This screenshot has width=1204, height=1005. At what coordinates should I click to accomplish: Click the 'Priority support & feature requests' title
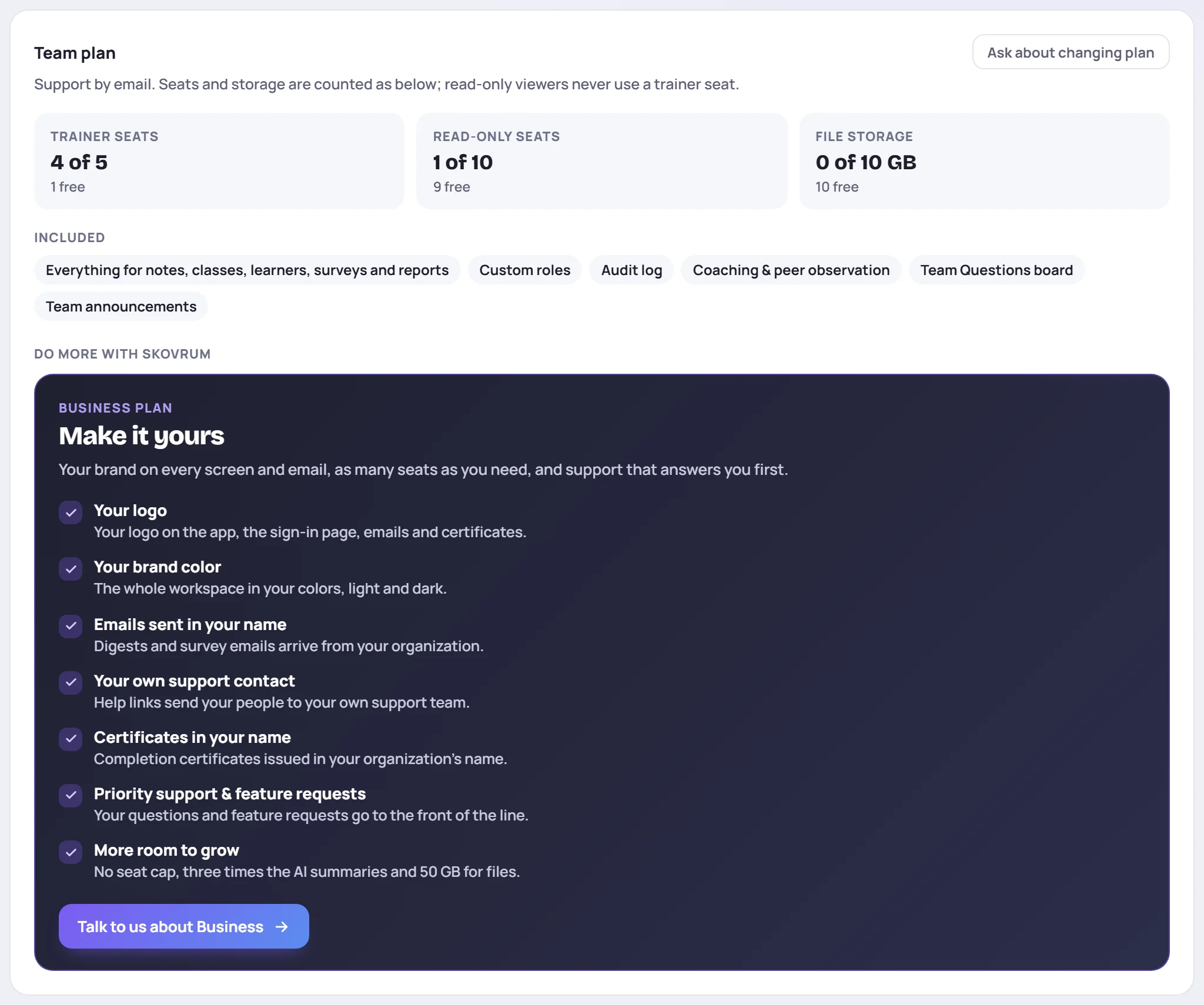tap(230, 794)
